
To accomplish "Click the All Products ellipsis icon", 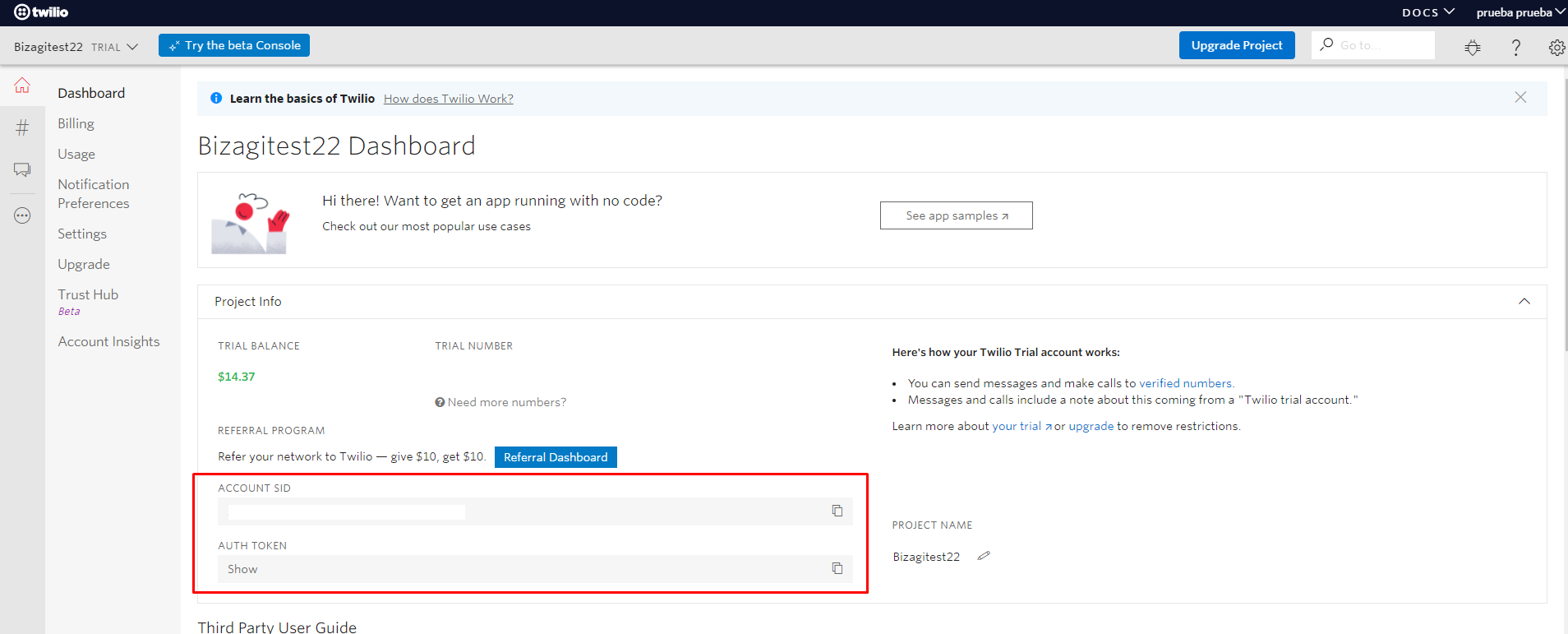I will [22, 216].
